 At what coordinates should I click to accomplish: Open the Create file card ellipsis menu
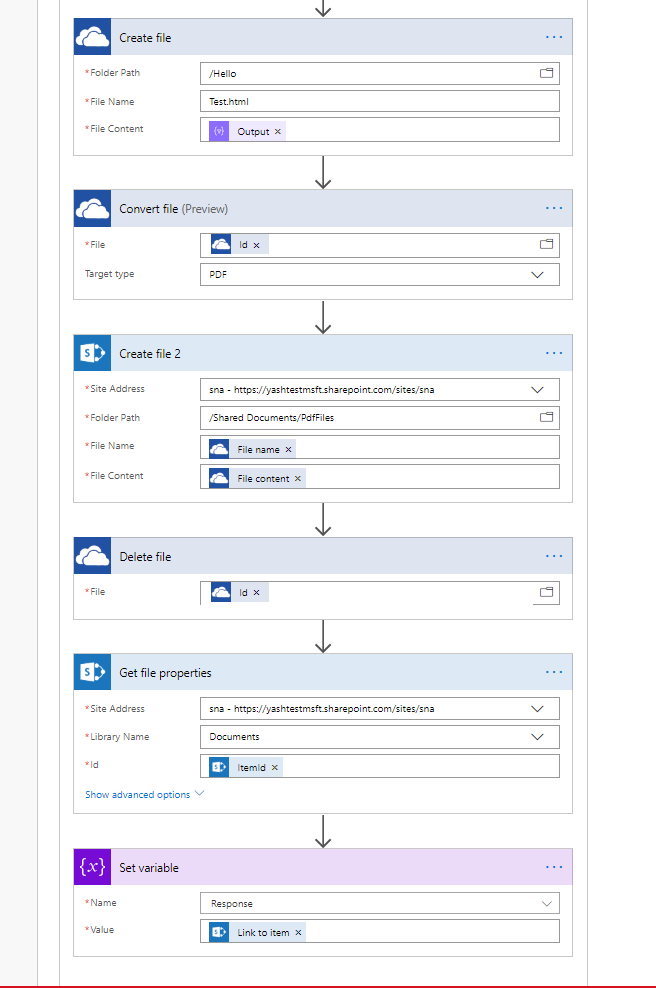click(x=554, y=37)
